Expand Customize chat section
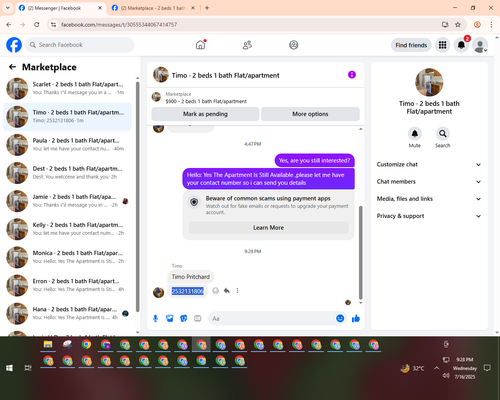The width and height of the screenshot is (500, 400). [429, 164]
